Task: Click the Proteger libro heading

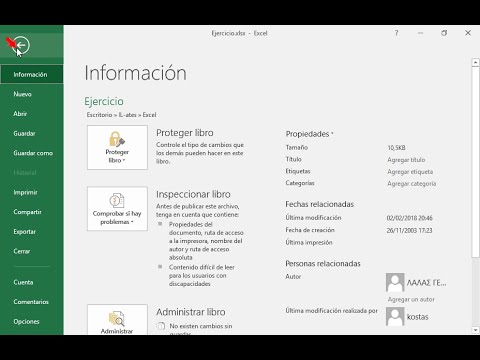Action: click(185, 133)
